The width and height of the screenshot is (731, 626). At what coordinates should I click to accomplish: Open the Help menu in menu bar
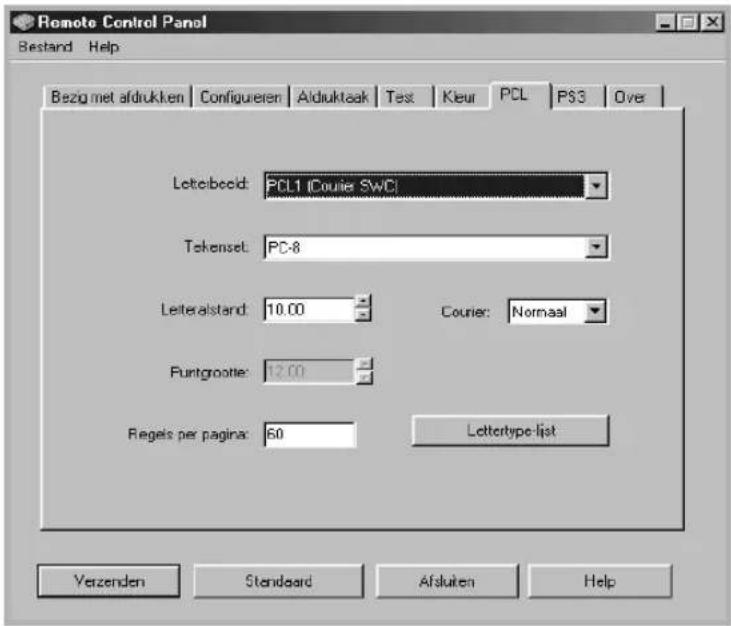103,47
